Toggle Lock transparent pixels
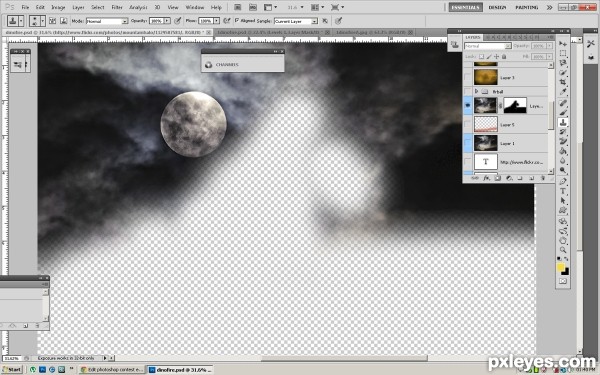The width and height of the screenshot is (600, 375). tap(481, 57)
